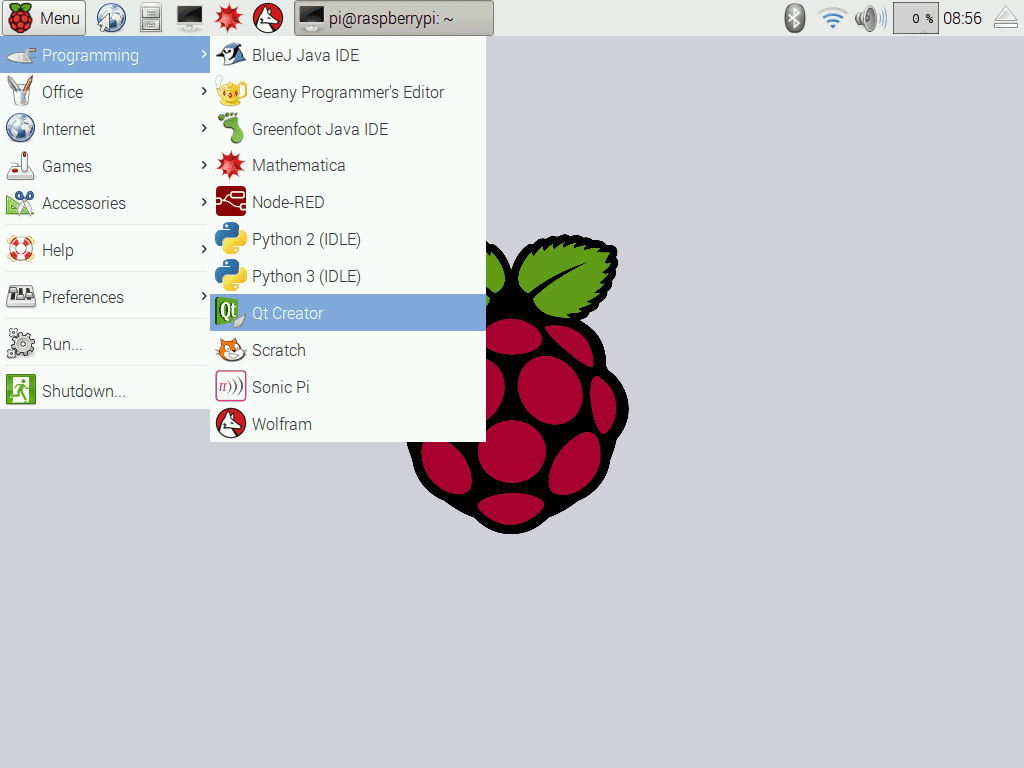Expand the Internet submenu
Screen dimensions: 1024x768
(x=104, y=129)
